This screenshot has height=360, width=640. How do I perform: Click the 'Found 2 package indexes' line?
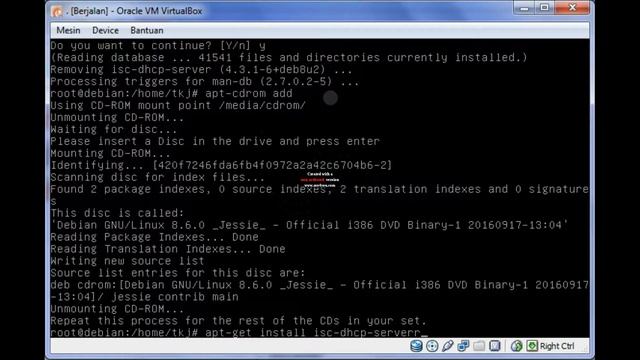(x=319, y=189)
